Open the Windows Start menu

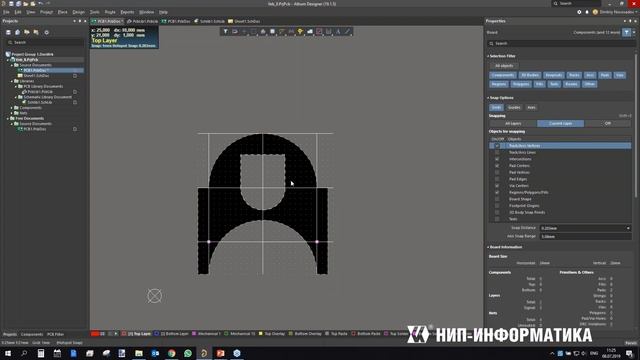(x=8, y=353)
